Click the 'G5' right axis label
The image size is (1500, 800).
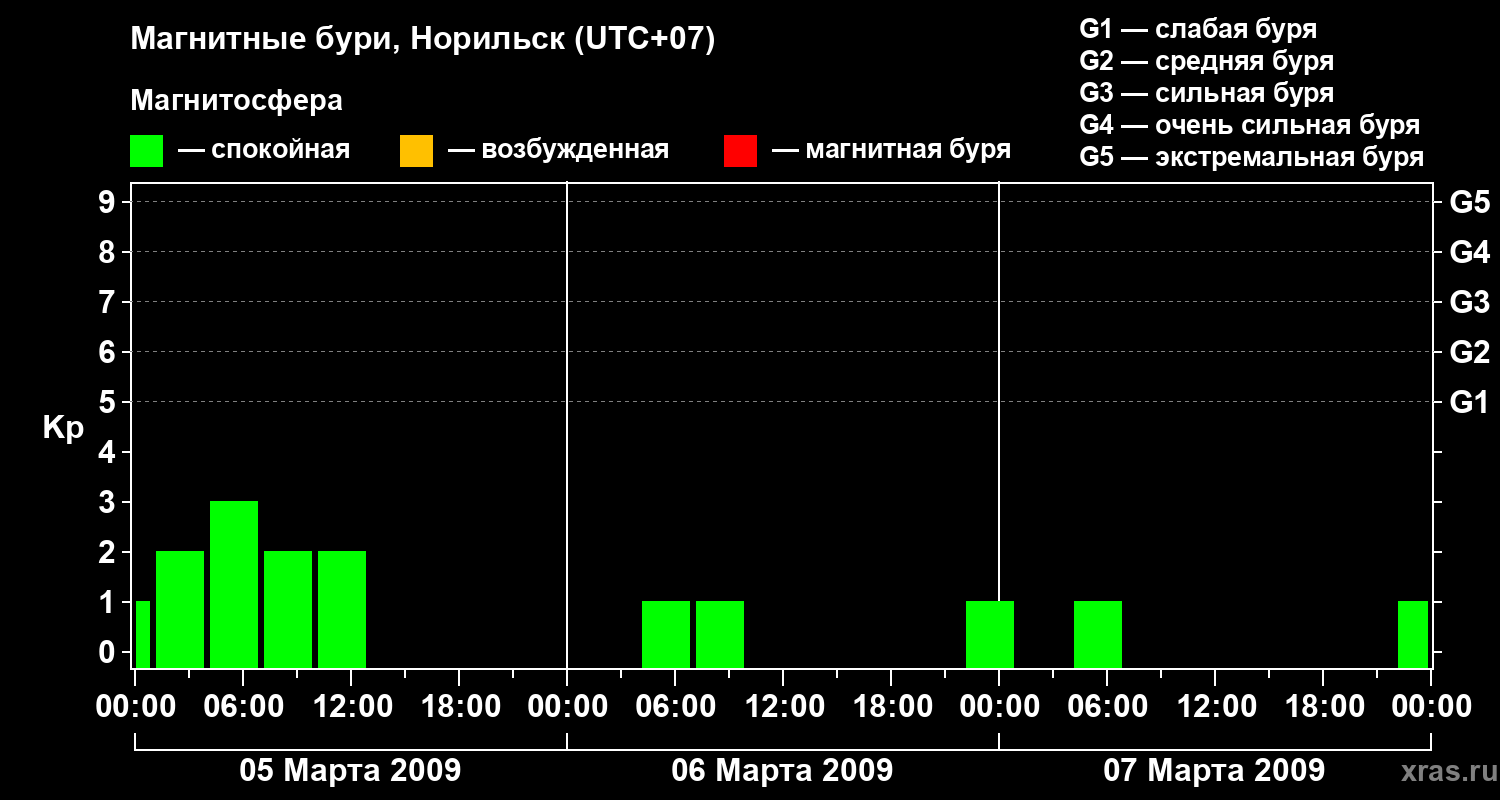(1469, 202)
